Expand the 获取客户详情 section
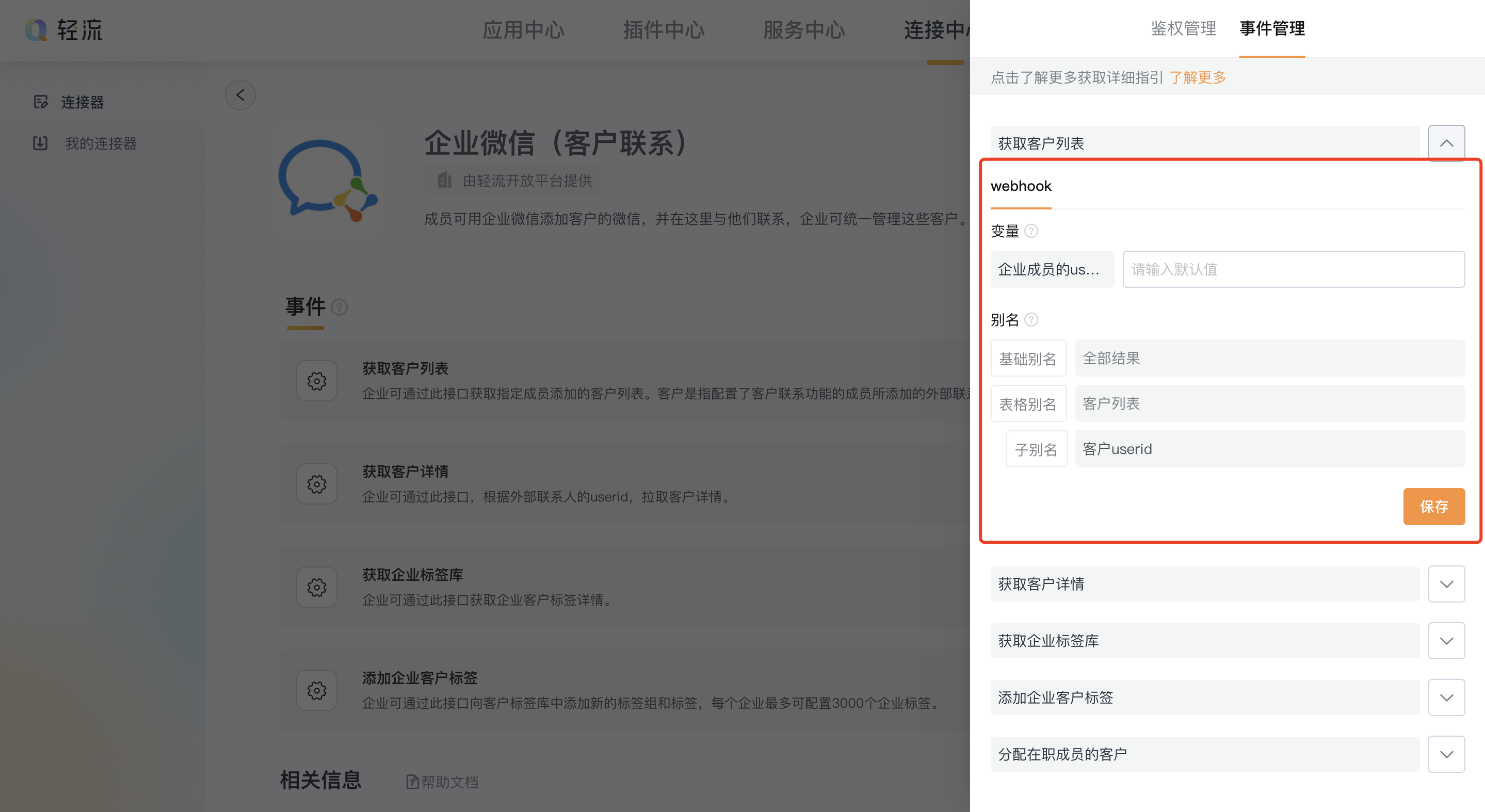This screenshot has width=1485, height=812. click(x=1446, y=584)
